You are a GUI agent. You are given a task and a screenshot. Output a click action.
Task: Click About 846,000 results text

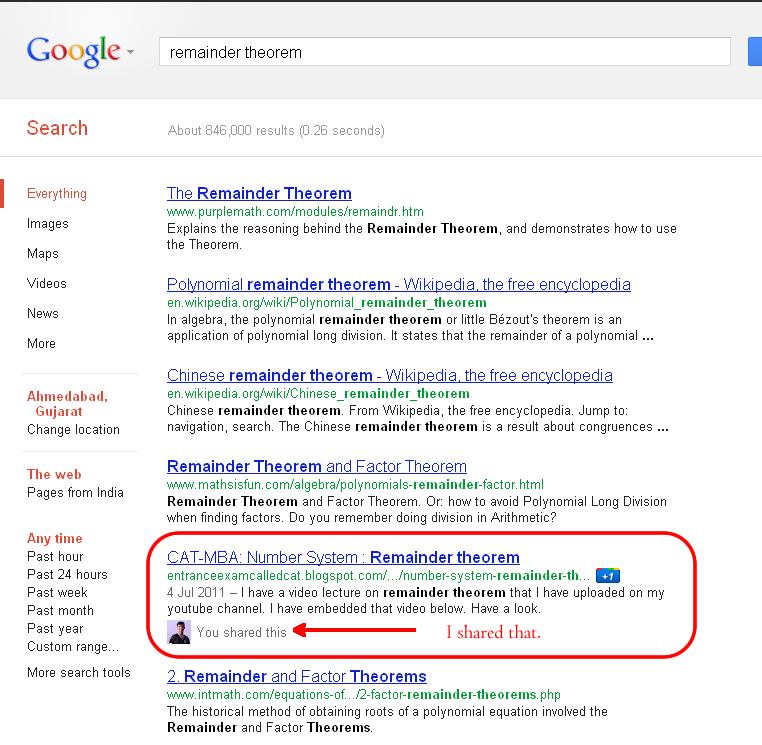276,130
